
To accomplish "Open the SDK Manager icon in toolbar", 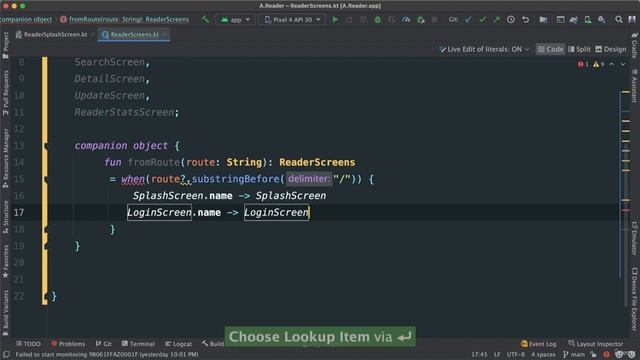I will [602, 20].
